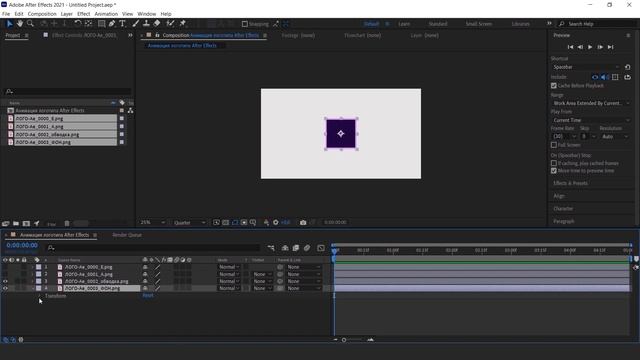Viewport: 640px width, 360px height.
Task: Hide layer 4 with its eye toggle
Action: (x=5, y=288)
